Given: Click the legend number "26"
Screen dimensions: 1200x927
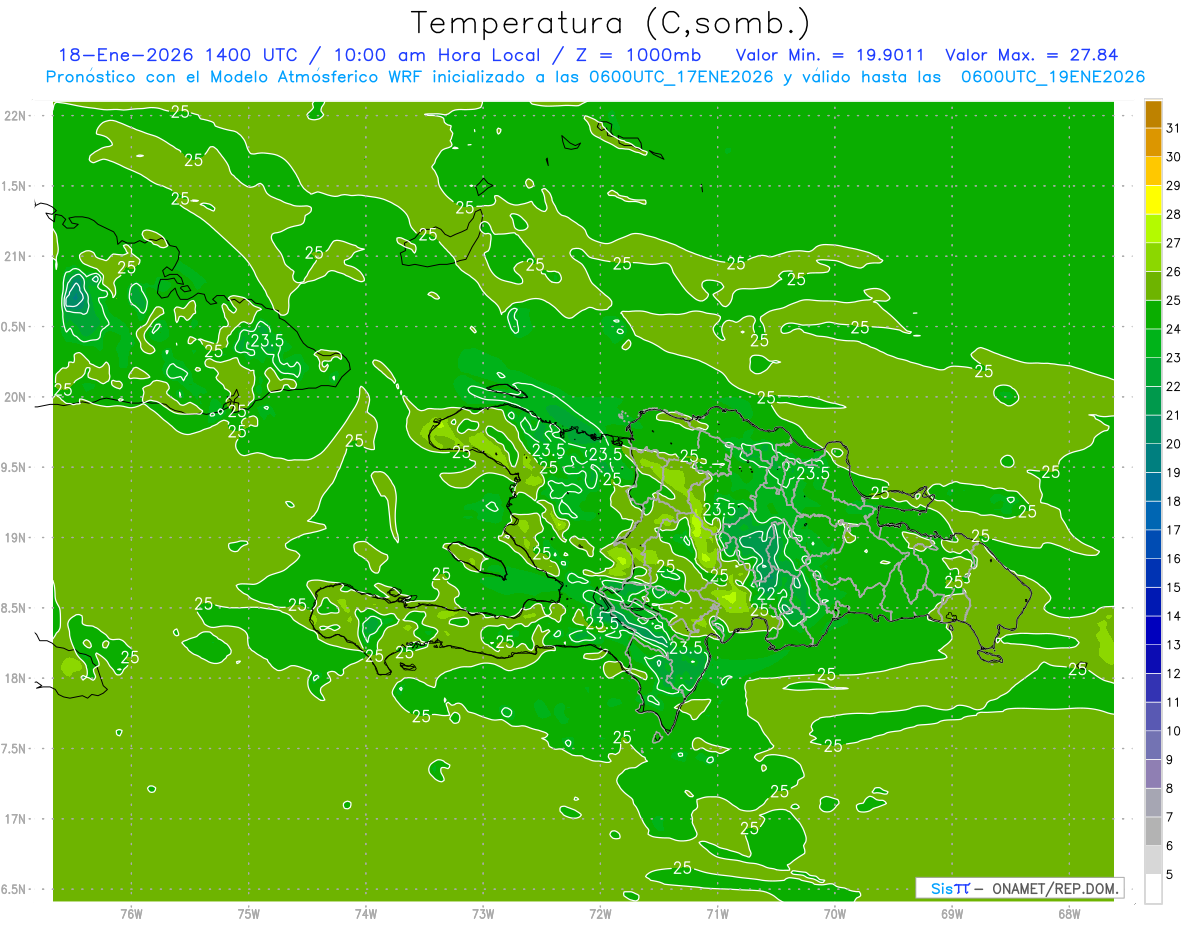Looking at the screenshot, I should [x=1174, y=272].
